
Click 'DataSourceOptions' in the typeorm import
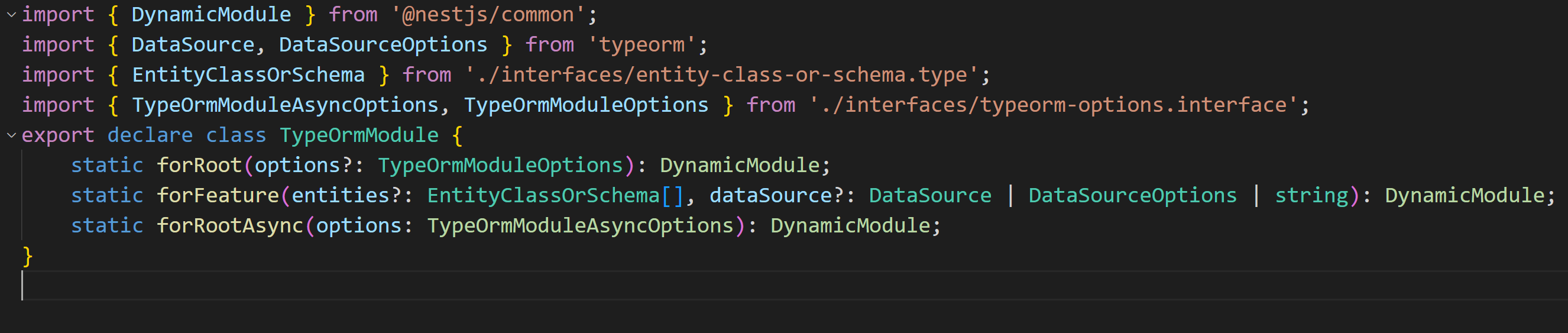383,44
